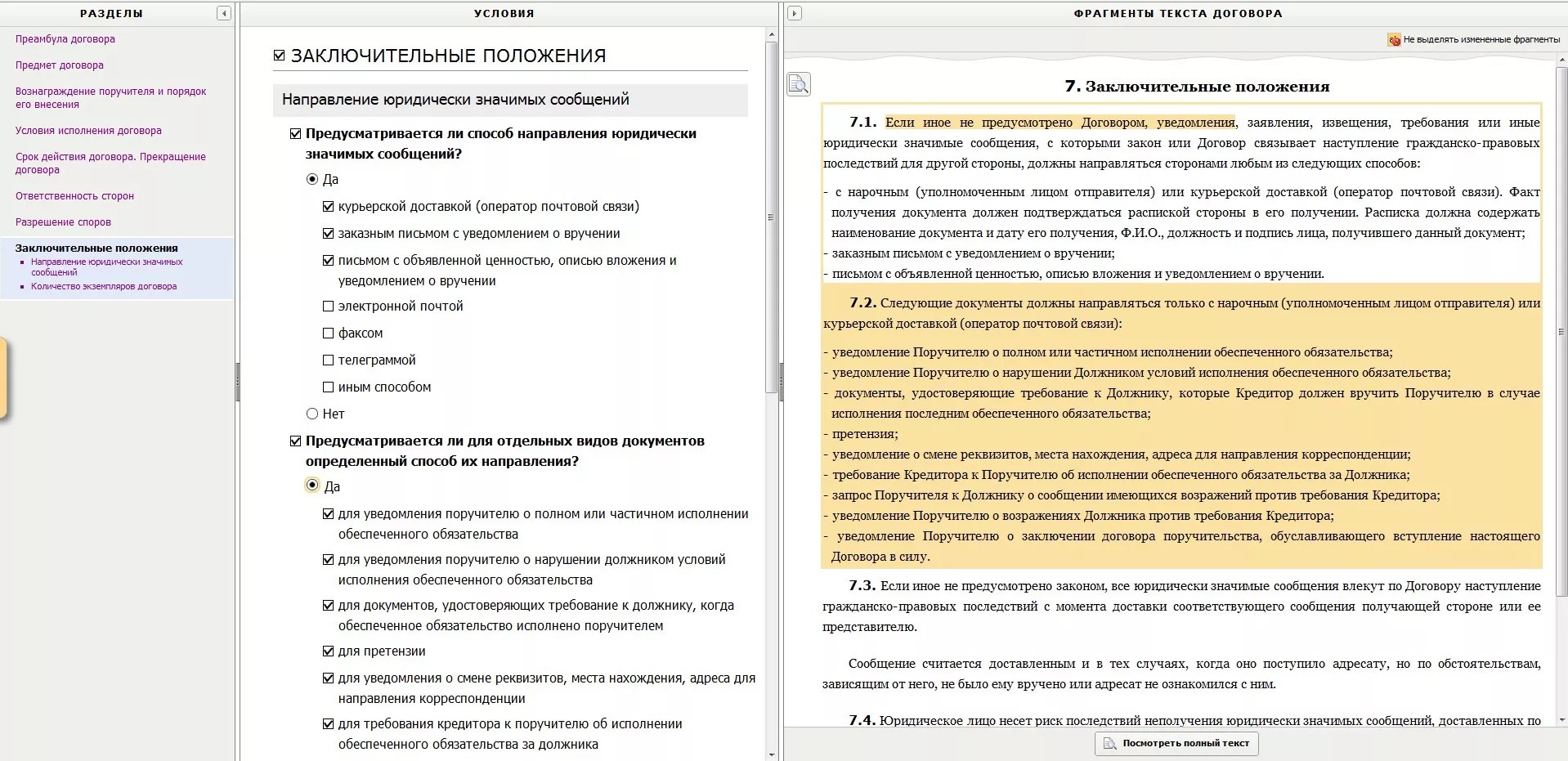The width and height of the screenshot is (1568, 761).
Task: Click the orange tab on left edge
Action: tap(3, 378)
